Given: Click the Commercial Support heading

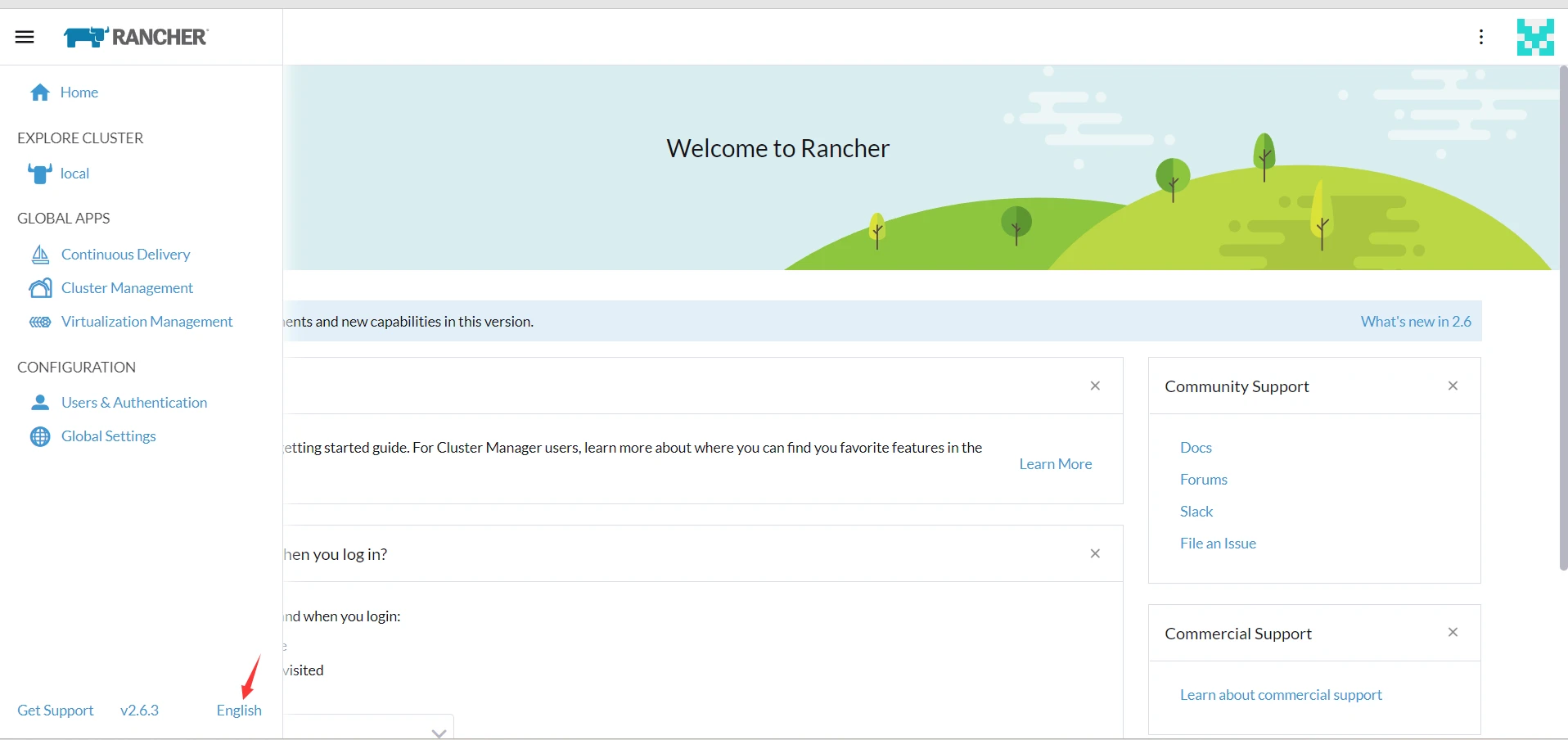Looking at the screenshot, I should (1238, 634).
